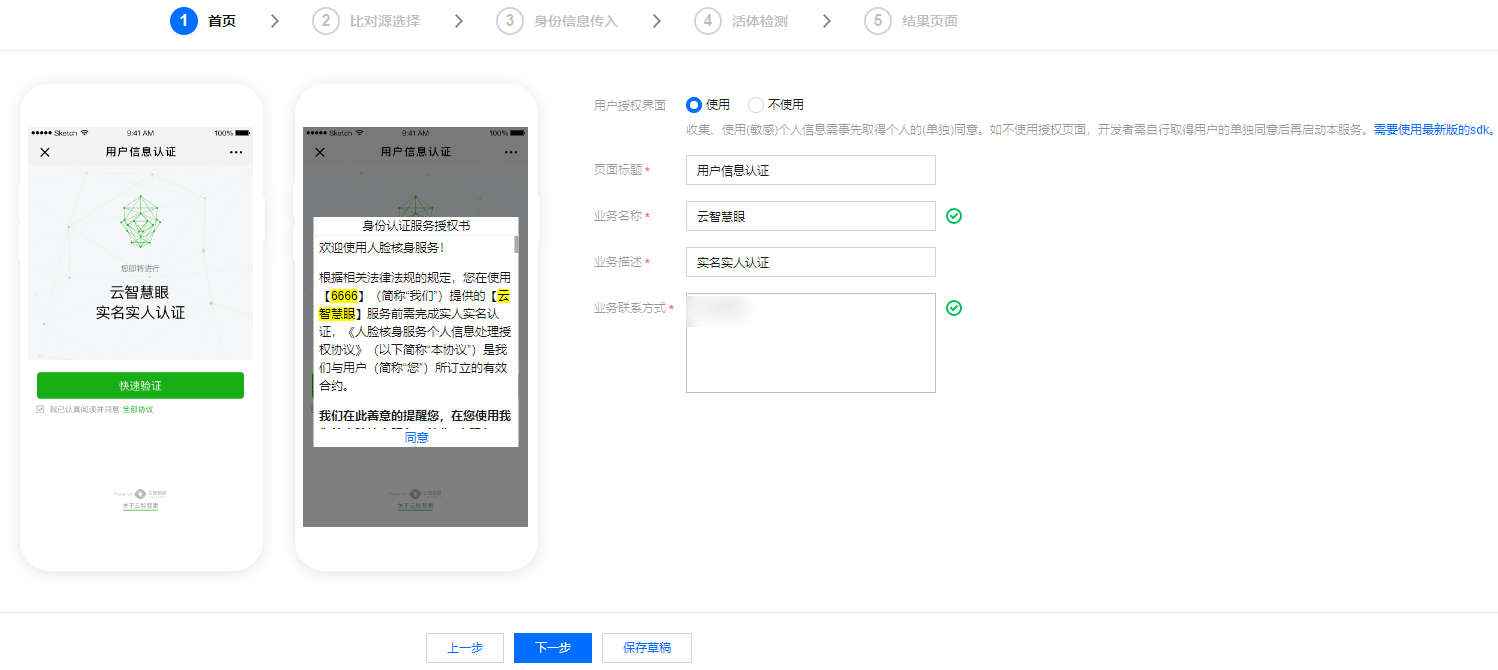Select the 不使用 radio option

pyautogui.click(x=756, y=105)
